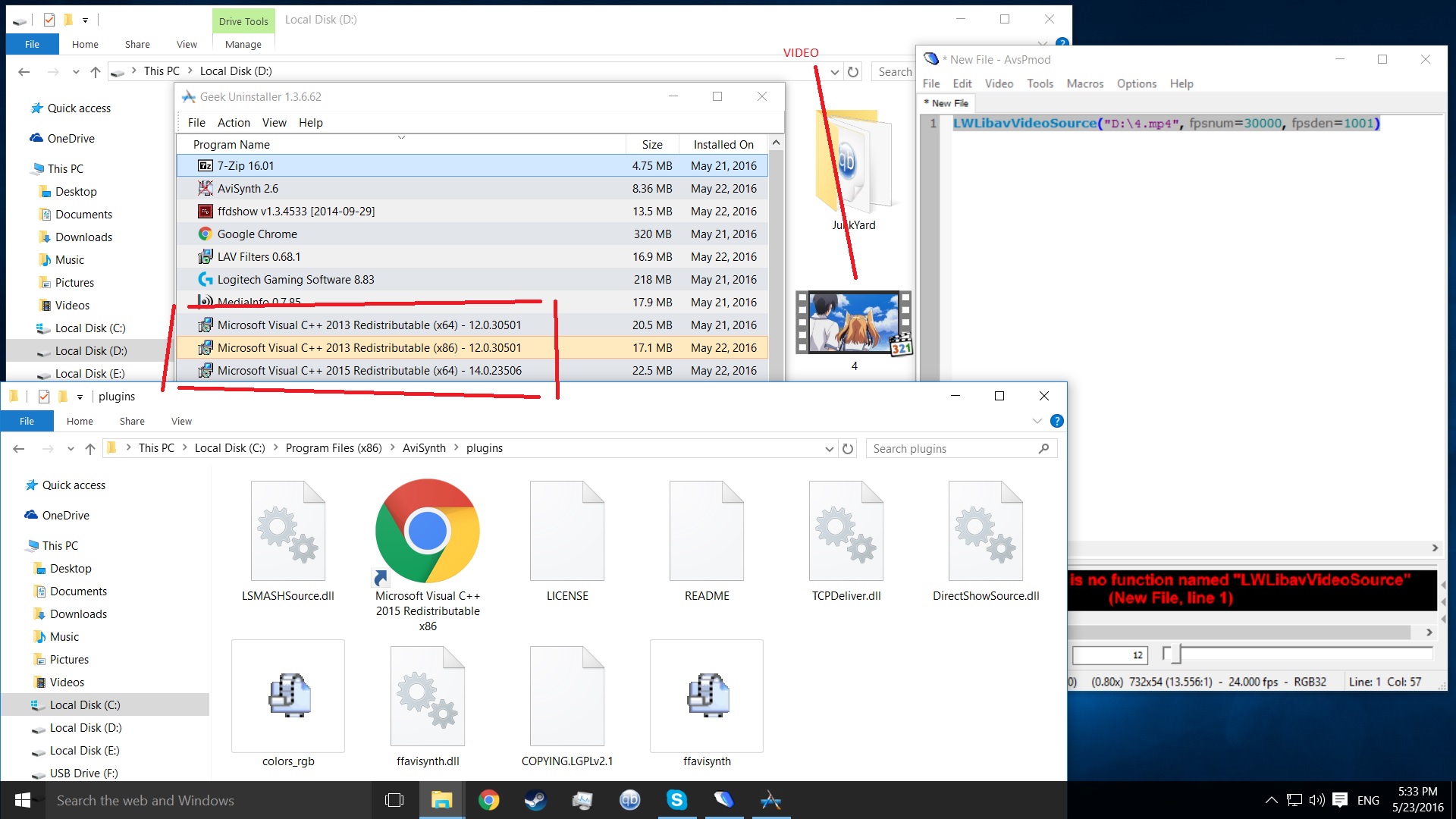This screenshot has width=1456, height=819.
Task: Expand This PC breadcrumb chevron in plugins window
Action: [x=184, y=448]
